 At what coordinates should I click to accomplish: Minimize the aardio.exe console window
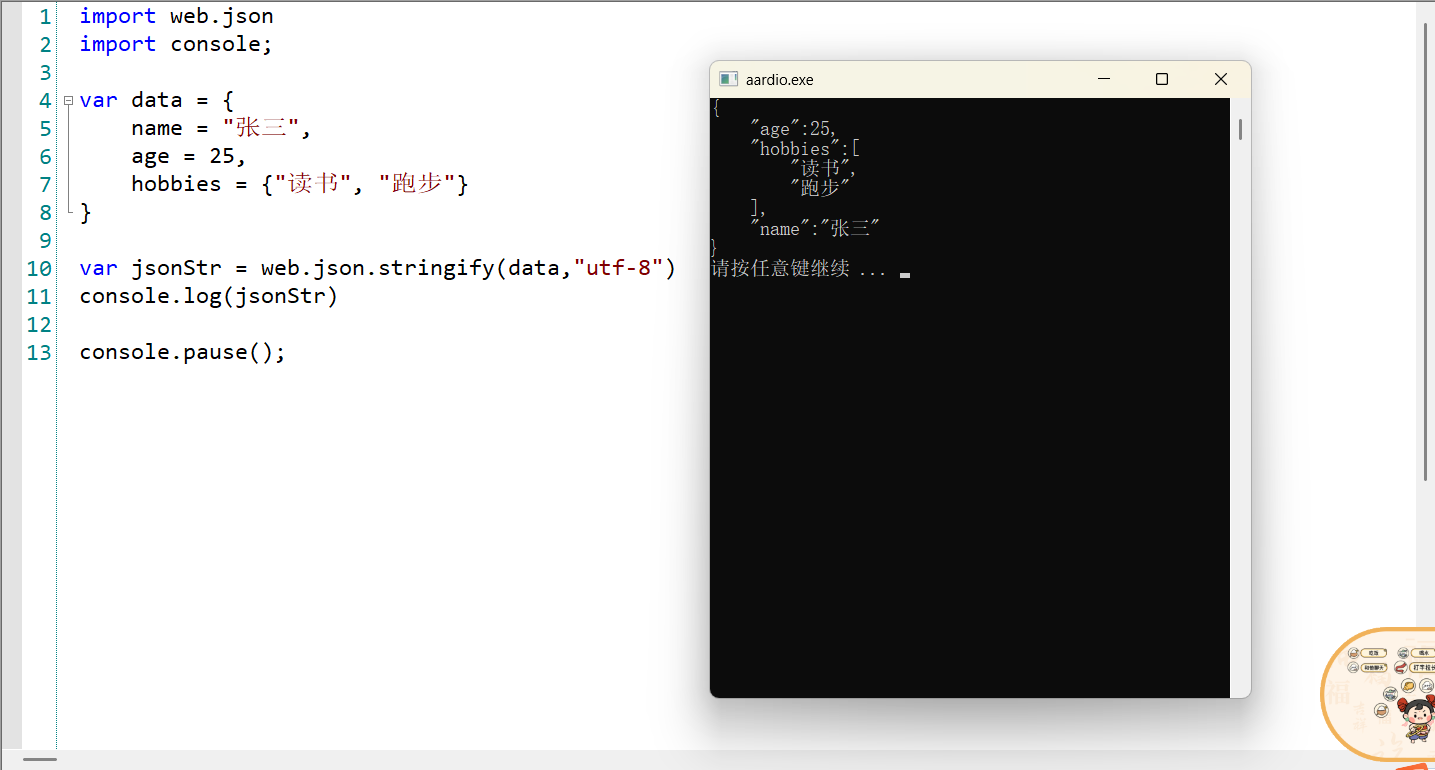tap(1104, 79)
